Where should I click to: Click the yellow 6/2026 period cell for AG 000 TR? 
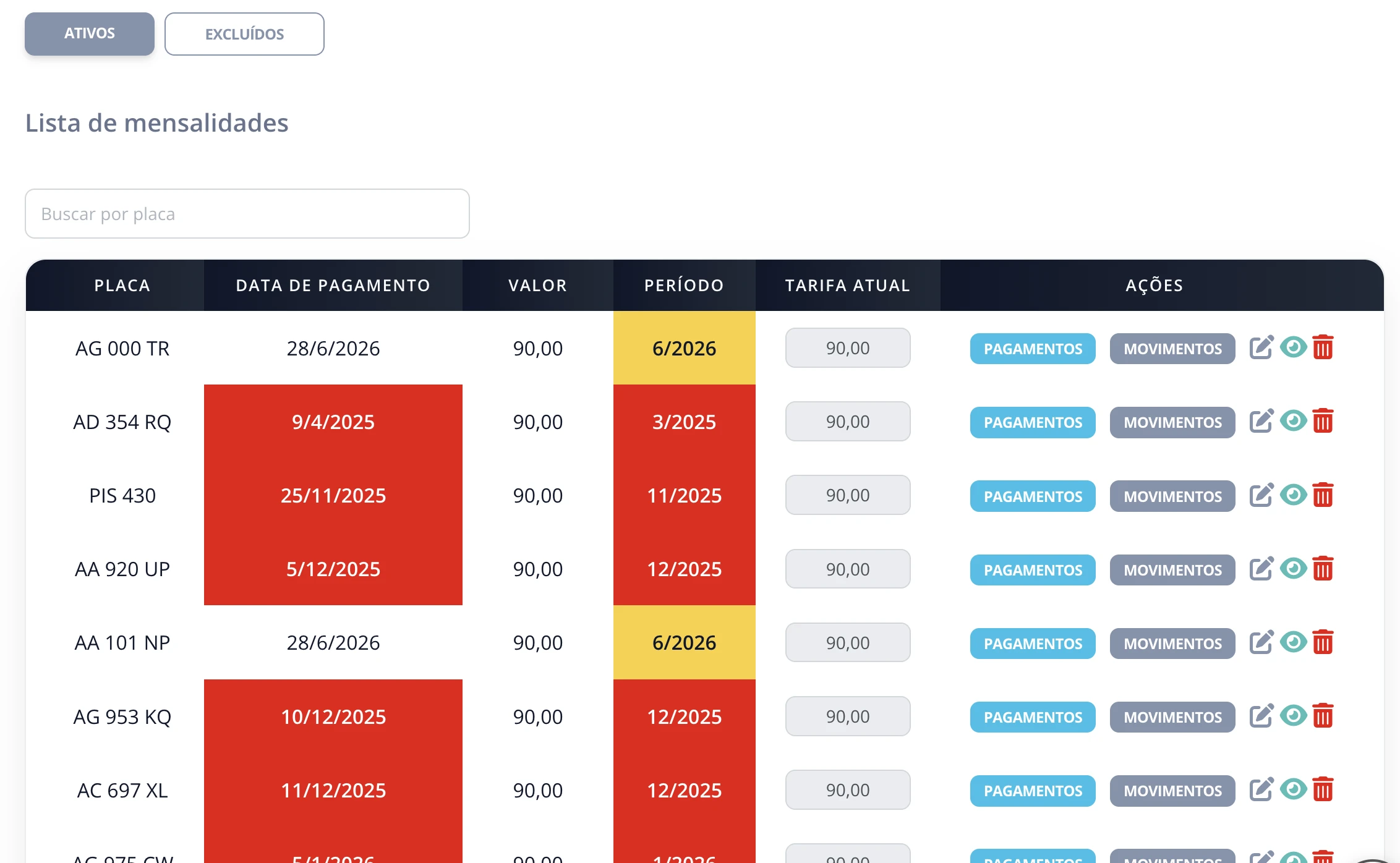[x=685, y=348]
